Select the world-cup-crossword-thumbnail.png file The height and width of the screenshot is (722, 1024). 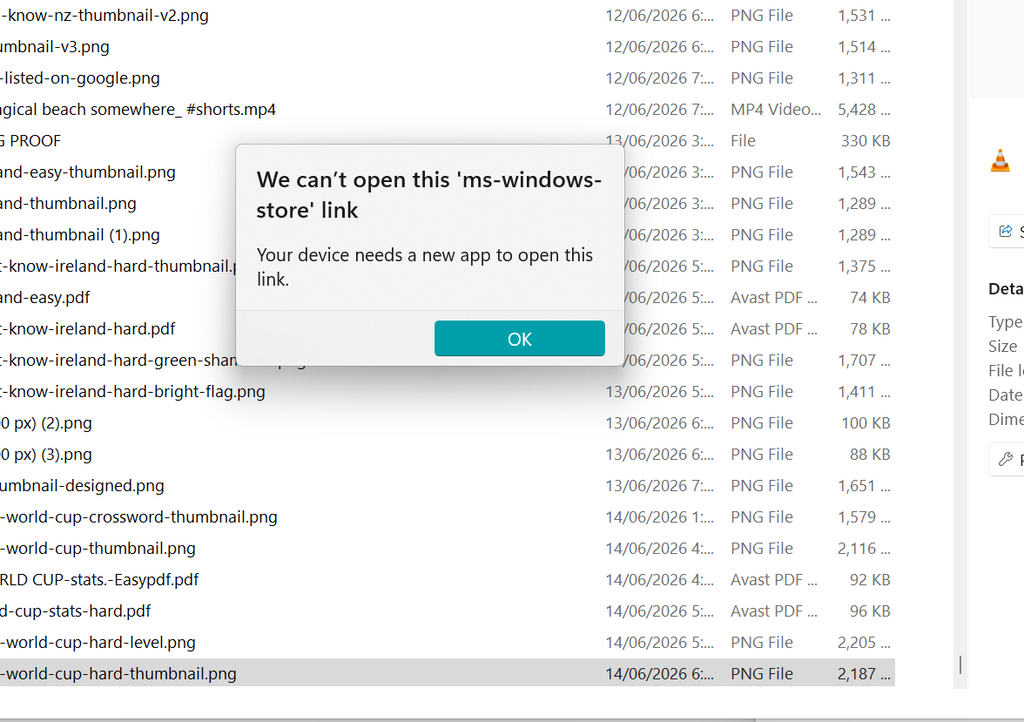tap(447, 517)
